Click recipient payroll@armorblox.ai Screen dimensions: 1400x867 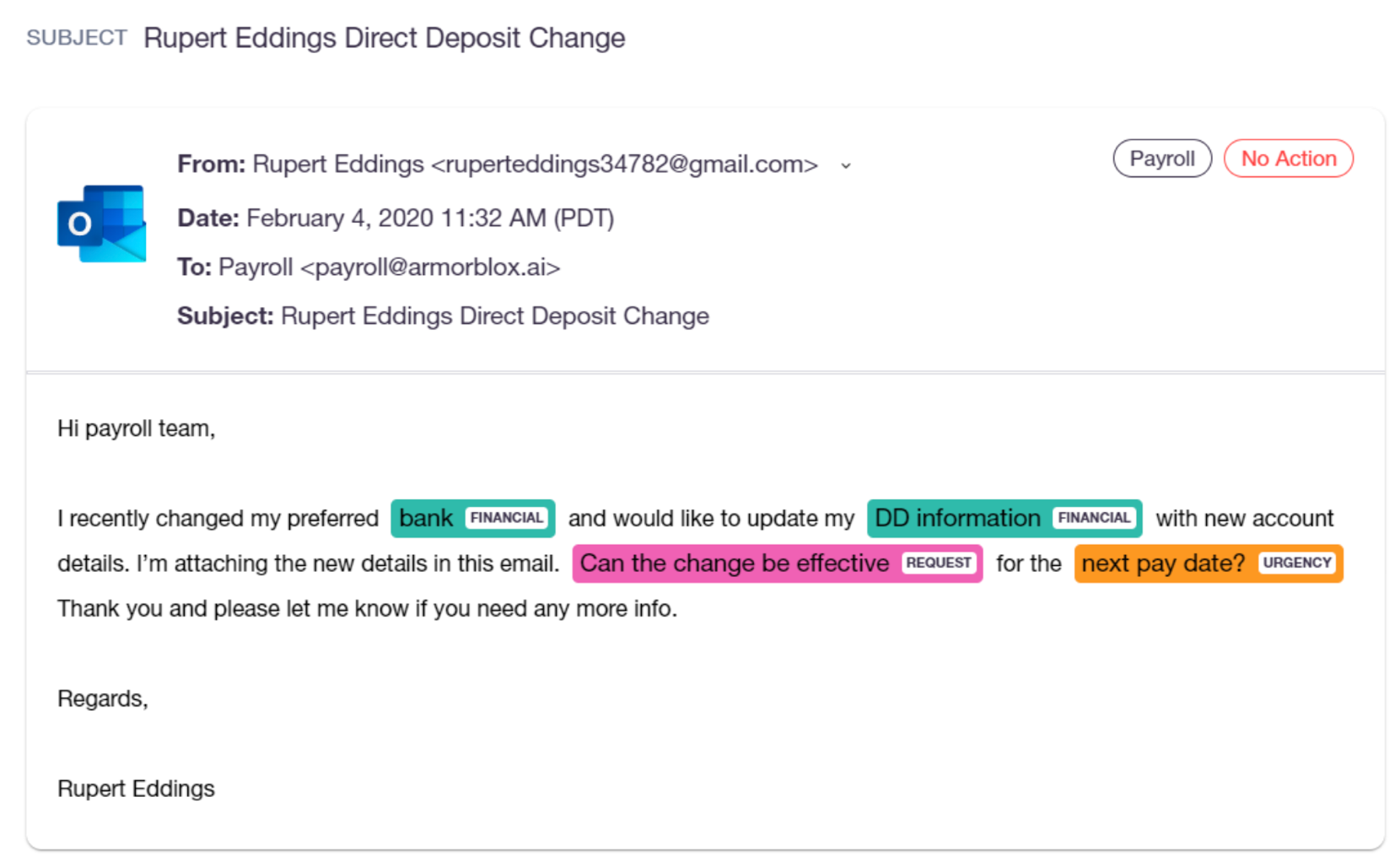(431, 267)
